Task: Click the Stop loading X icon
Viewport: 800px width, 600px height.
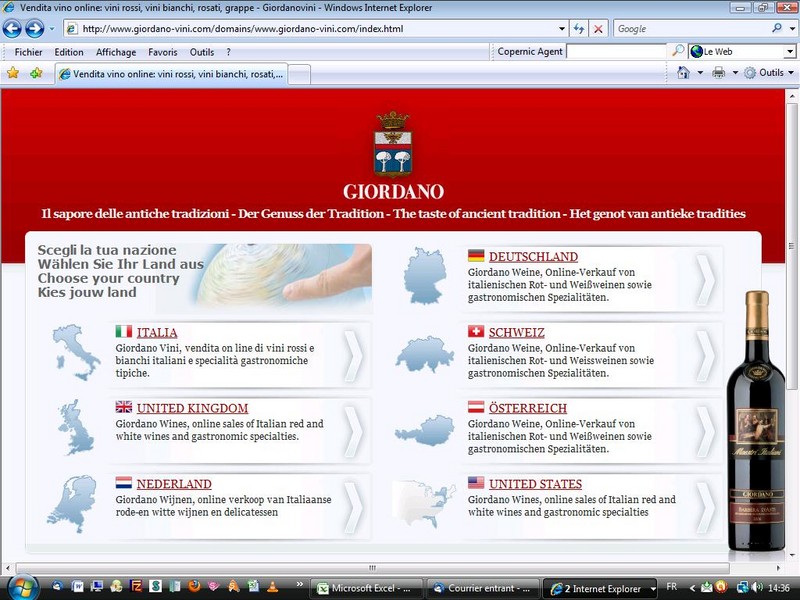Action: (598, 29)
